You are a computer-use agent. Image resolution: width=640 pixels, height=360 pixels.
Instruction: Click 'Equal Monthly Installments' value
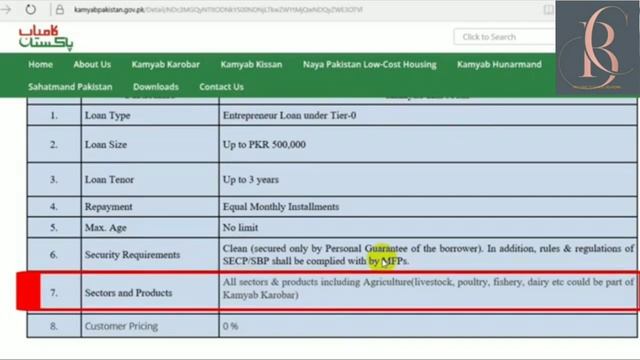[281, 207]
